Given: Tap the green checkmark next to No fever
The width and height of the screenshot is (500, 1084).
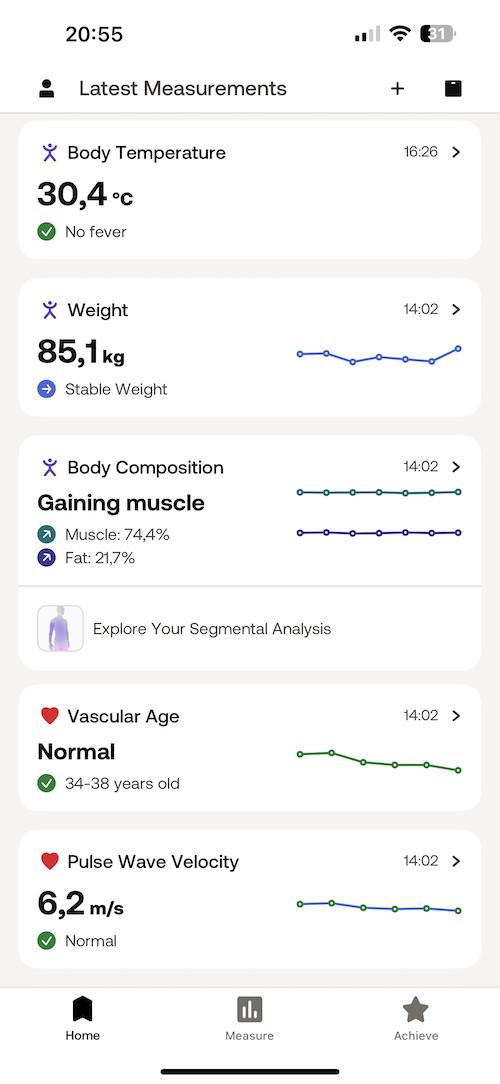Looking at the screenshot, I should [46, 232].
